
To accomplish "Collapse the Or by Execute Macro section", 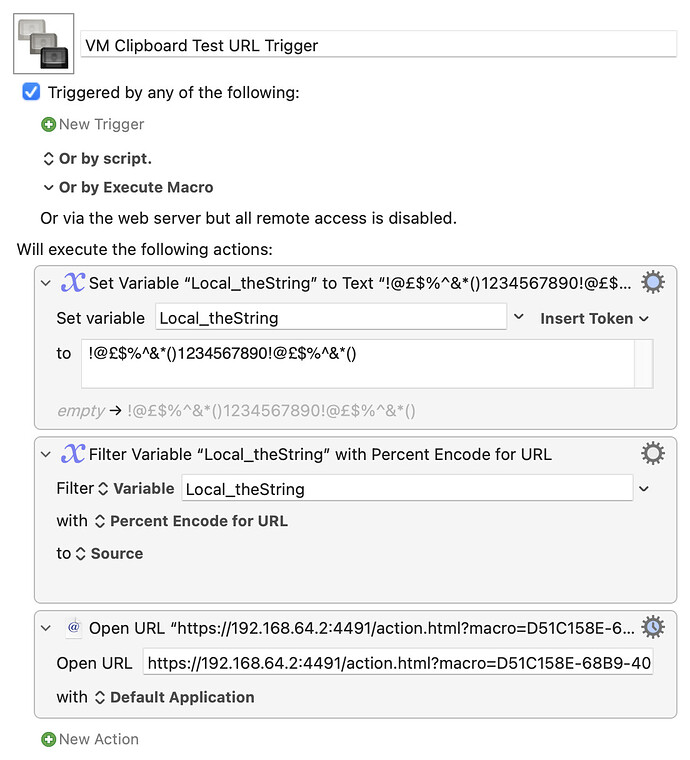I will (48, 188).
